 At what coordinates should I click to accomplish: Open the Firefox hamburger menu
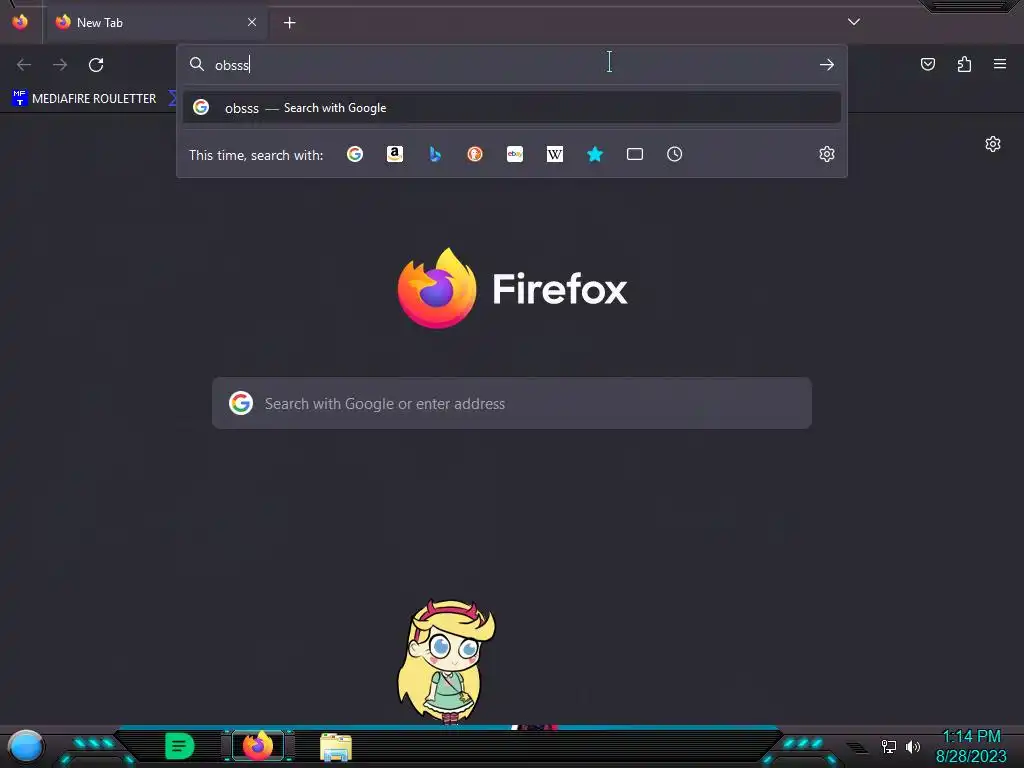pos(1000,64)
